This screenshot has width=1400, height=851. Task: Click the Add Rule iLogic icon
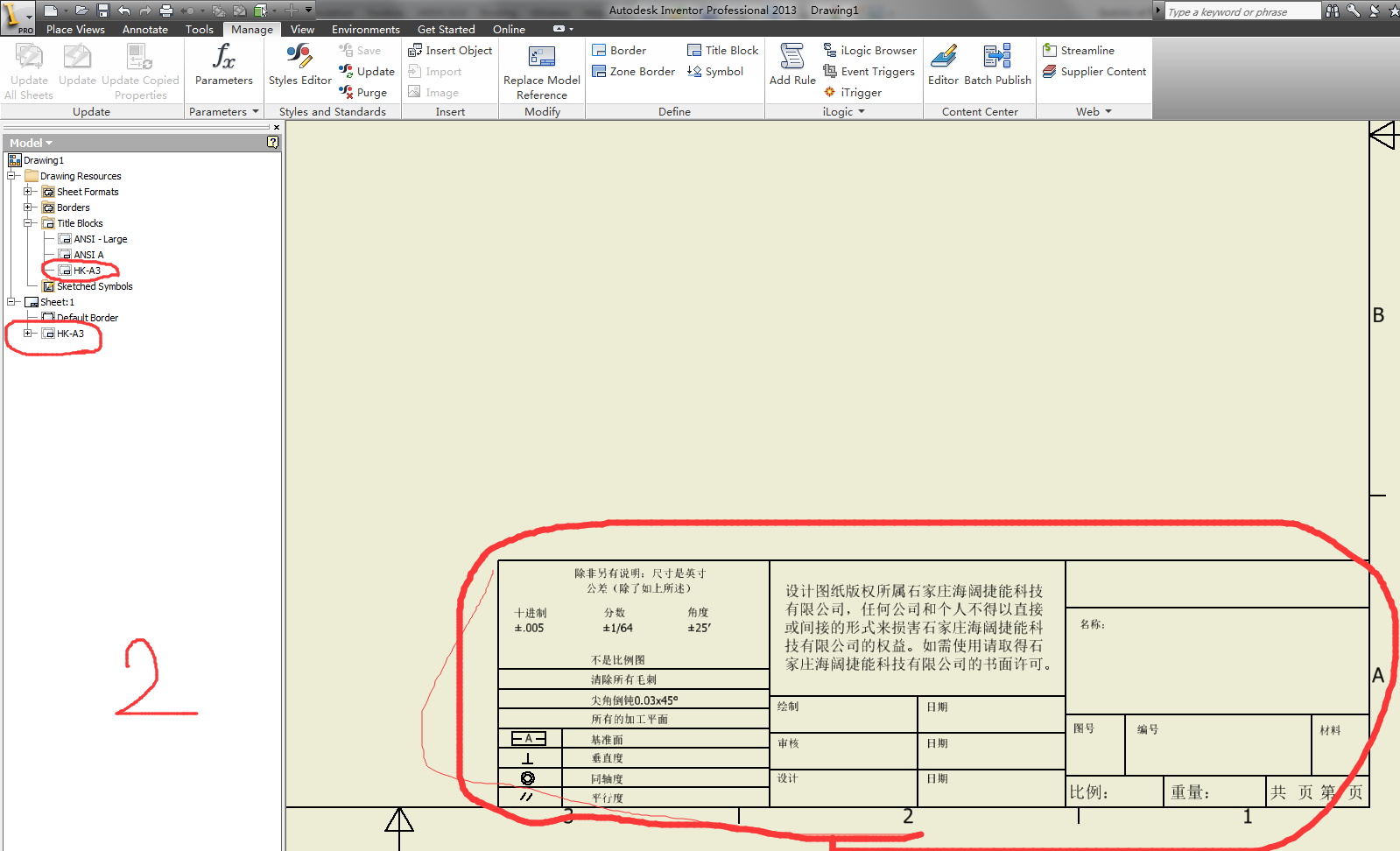[x=792, y=65]
